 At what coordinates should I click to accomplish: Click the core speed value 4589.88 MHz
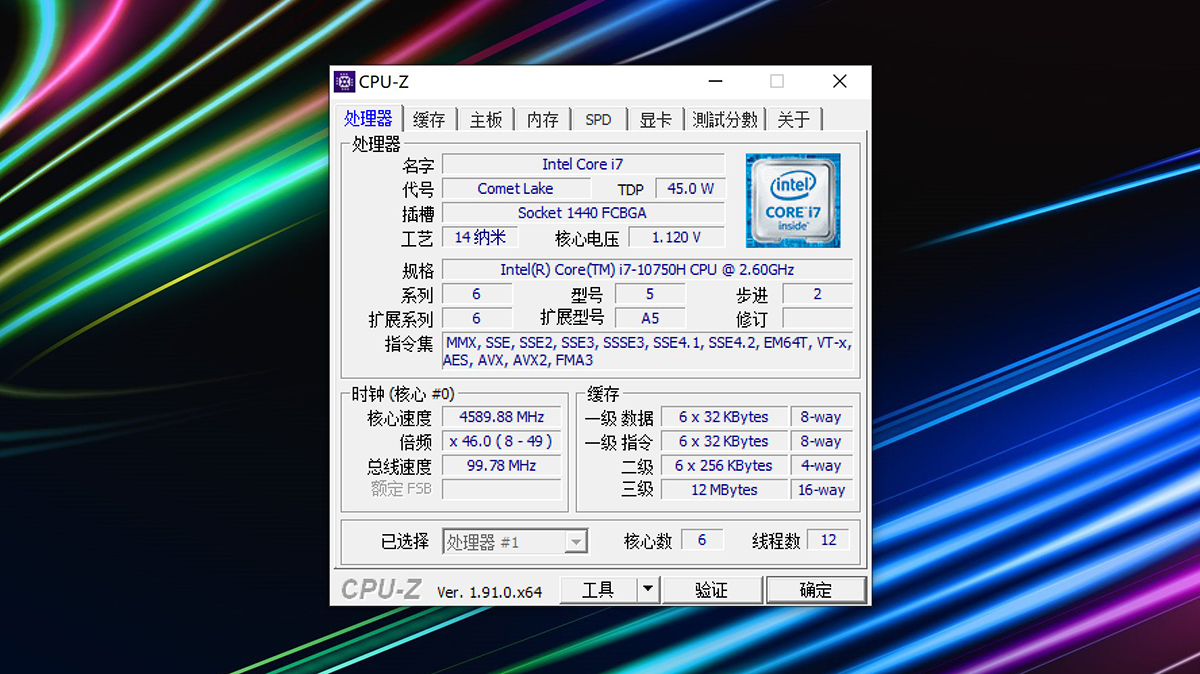[x=502, y=417]
